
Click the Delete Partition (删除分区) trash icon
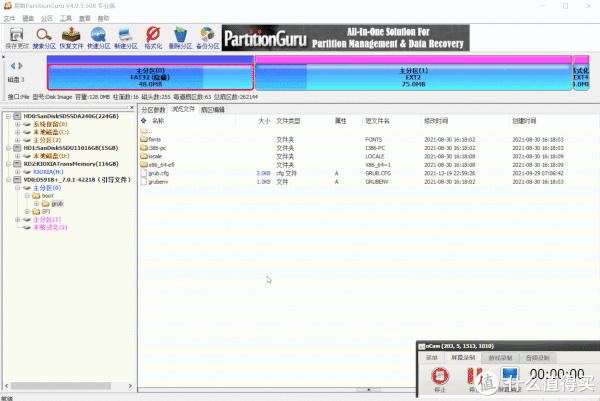(x=180, y=38)
